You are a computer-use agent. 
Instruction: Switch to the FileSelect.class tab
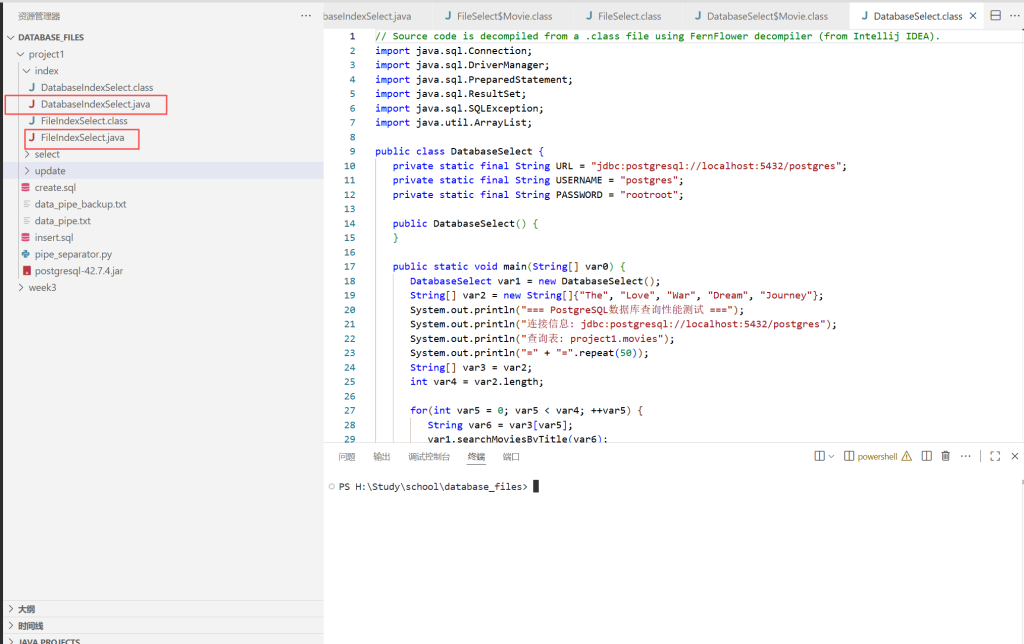(x=628, y=16)
